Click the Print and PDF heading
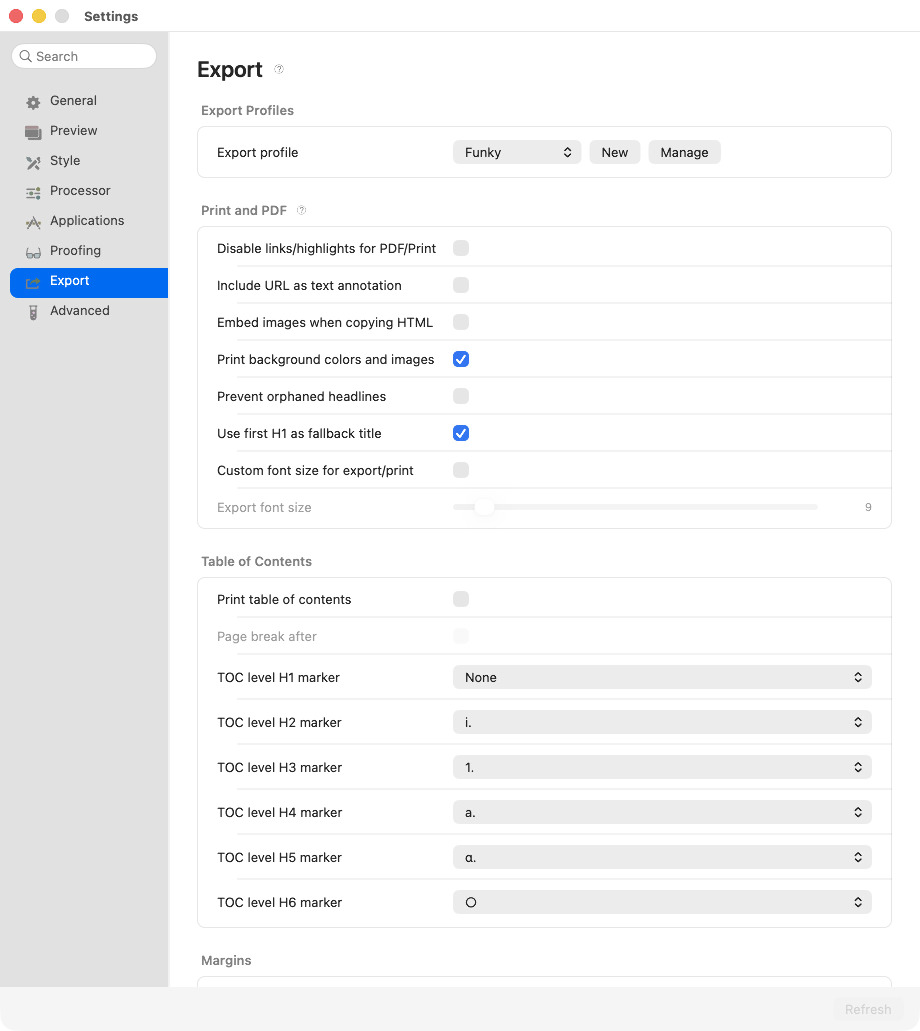The width and height of the screenshot is (920, 1031). 244,210
